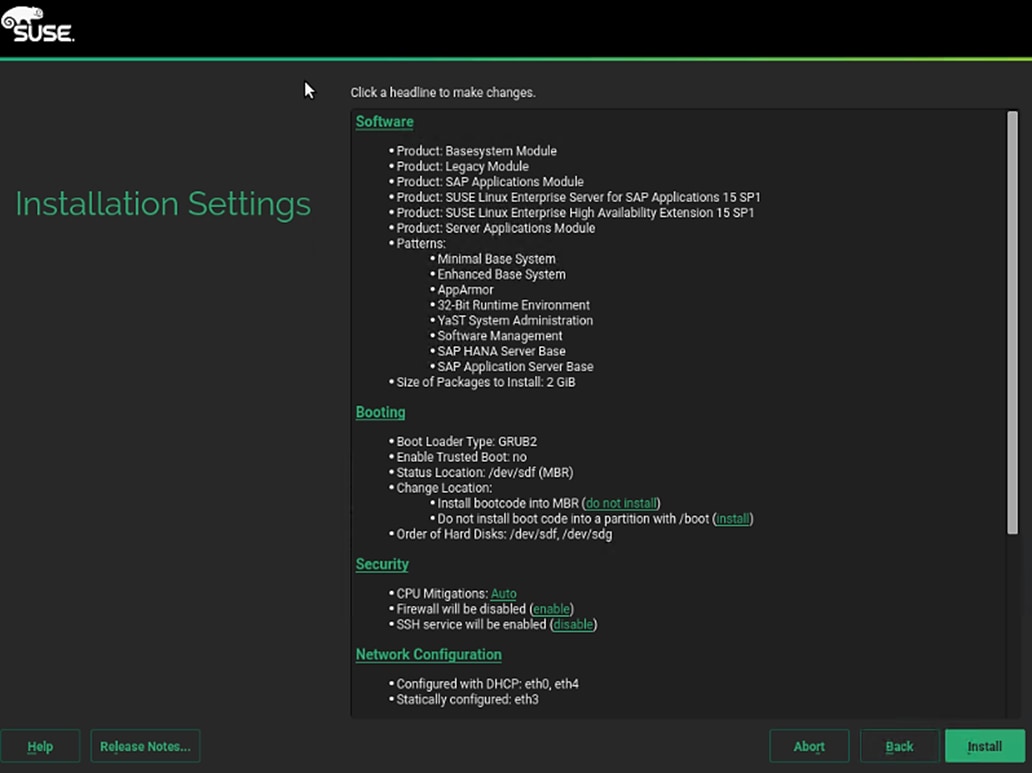Click the settings list scrollbar thumb
The width and height of the screenshot is (1032, 773).
[x=1012, y=320]
